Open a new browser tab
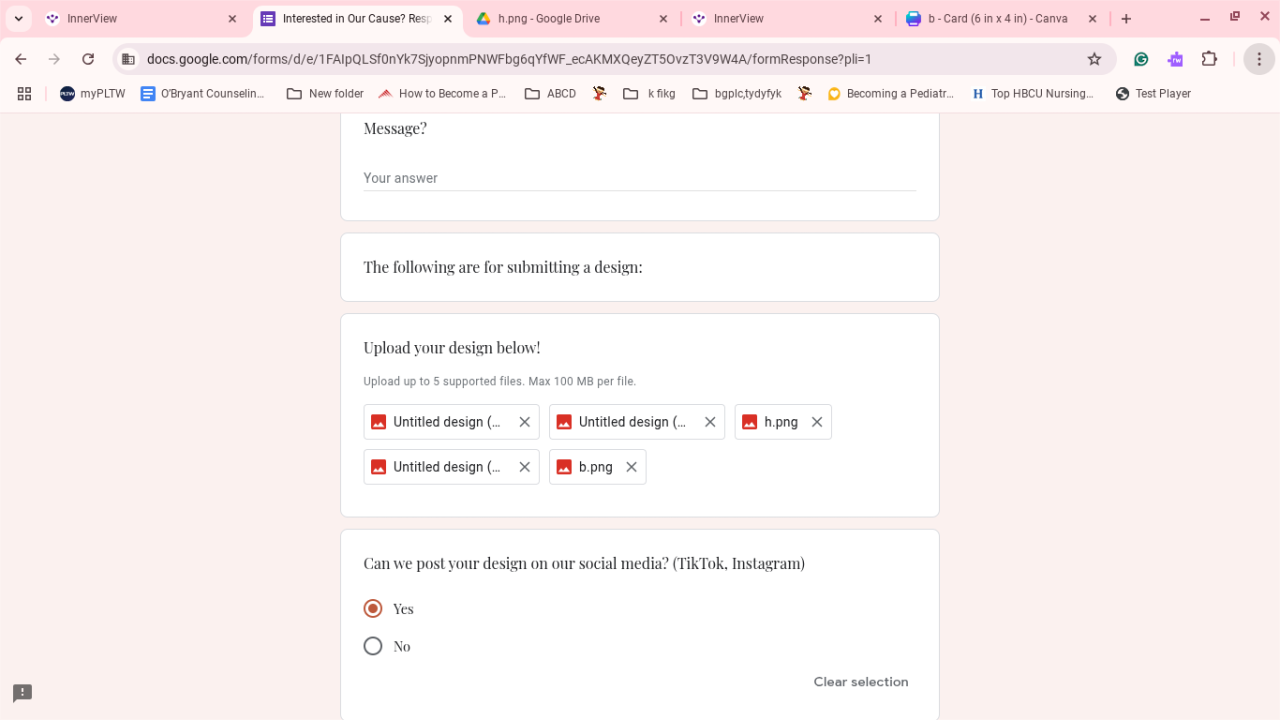The image size is (1280, 720). pyautogui.click(x=1126, y=19)
